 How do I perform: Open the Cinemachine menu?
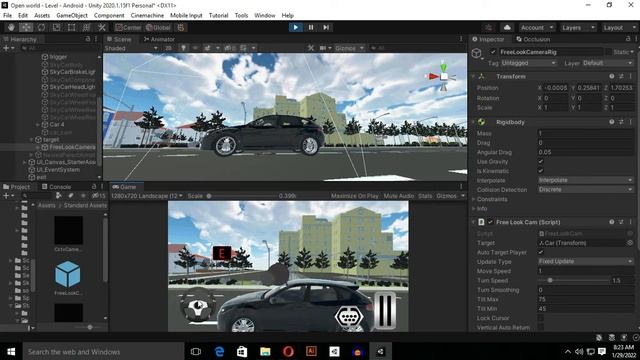[x=147, y=15]
